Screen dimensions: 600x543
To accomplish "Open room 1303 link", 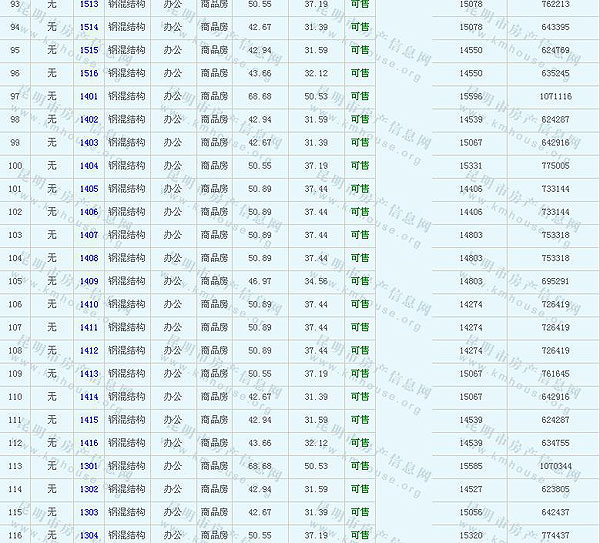I will tap(89, 512).
